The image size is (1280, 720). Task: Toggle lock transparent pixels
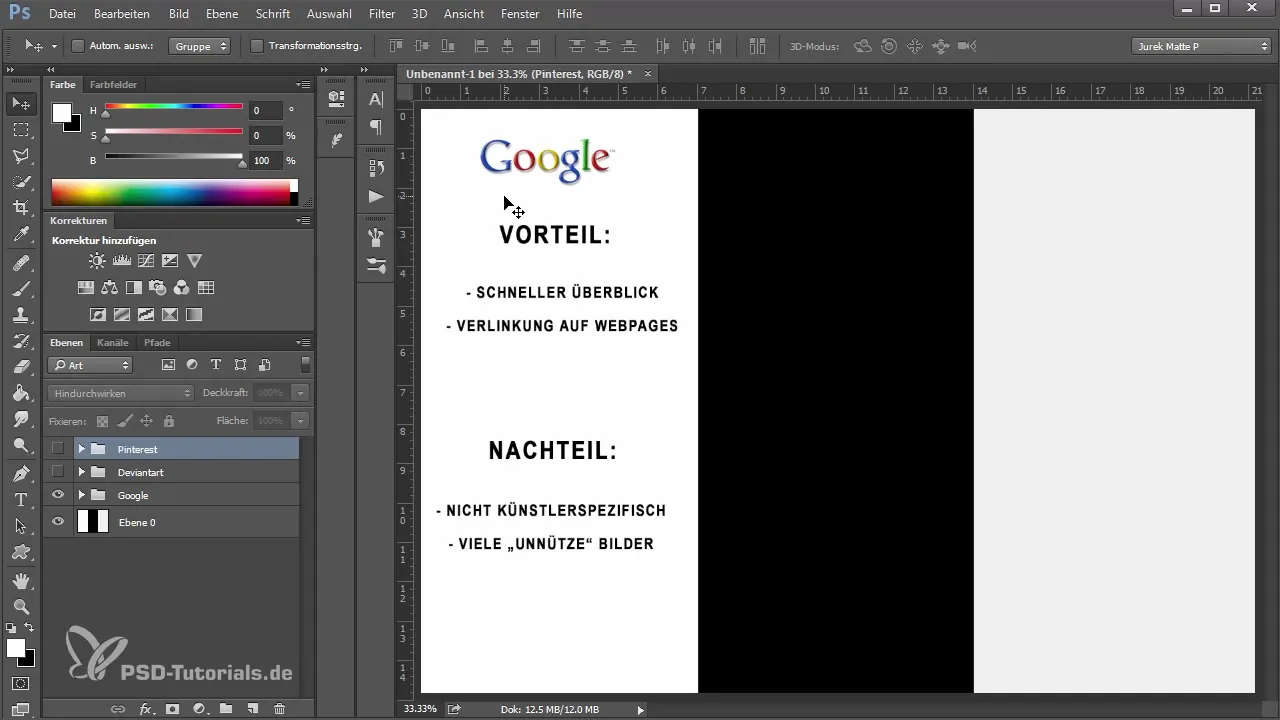click(x=102, y=421)
